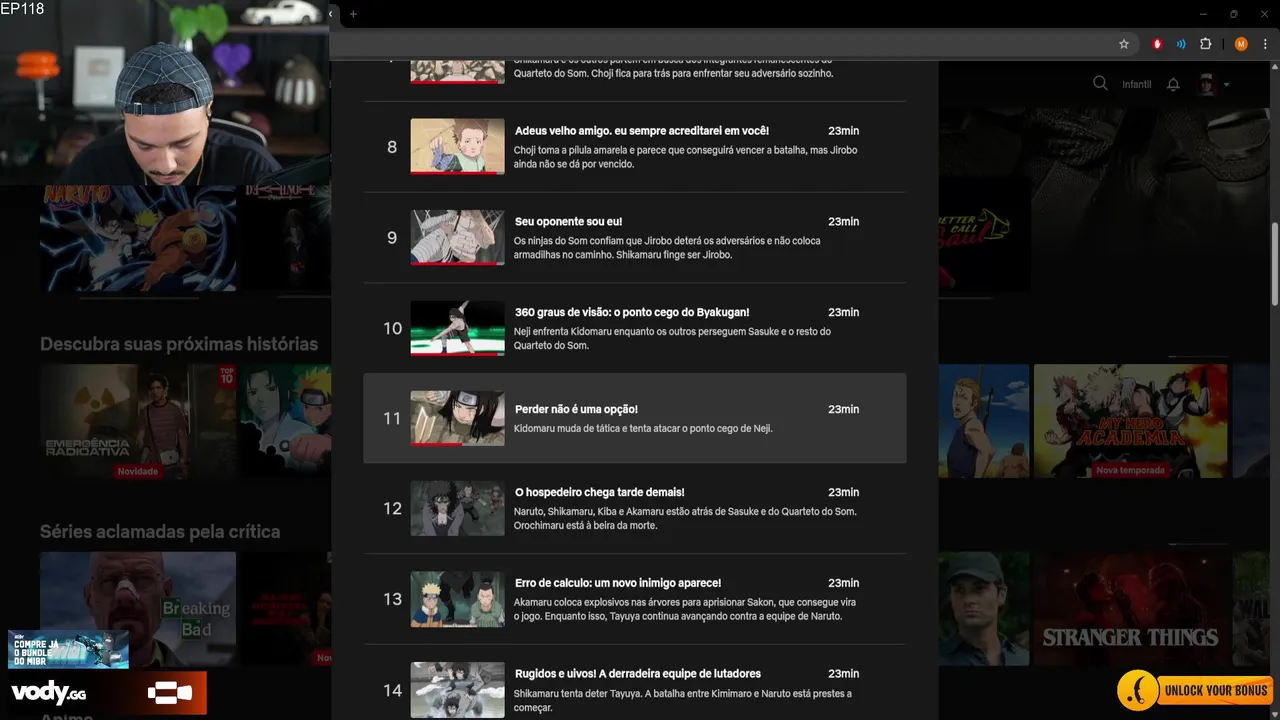Select title 'Erro de calculo: um novo inimigo aparece!'
Screen dimensions: 1280x720
point(618,584)
